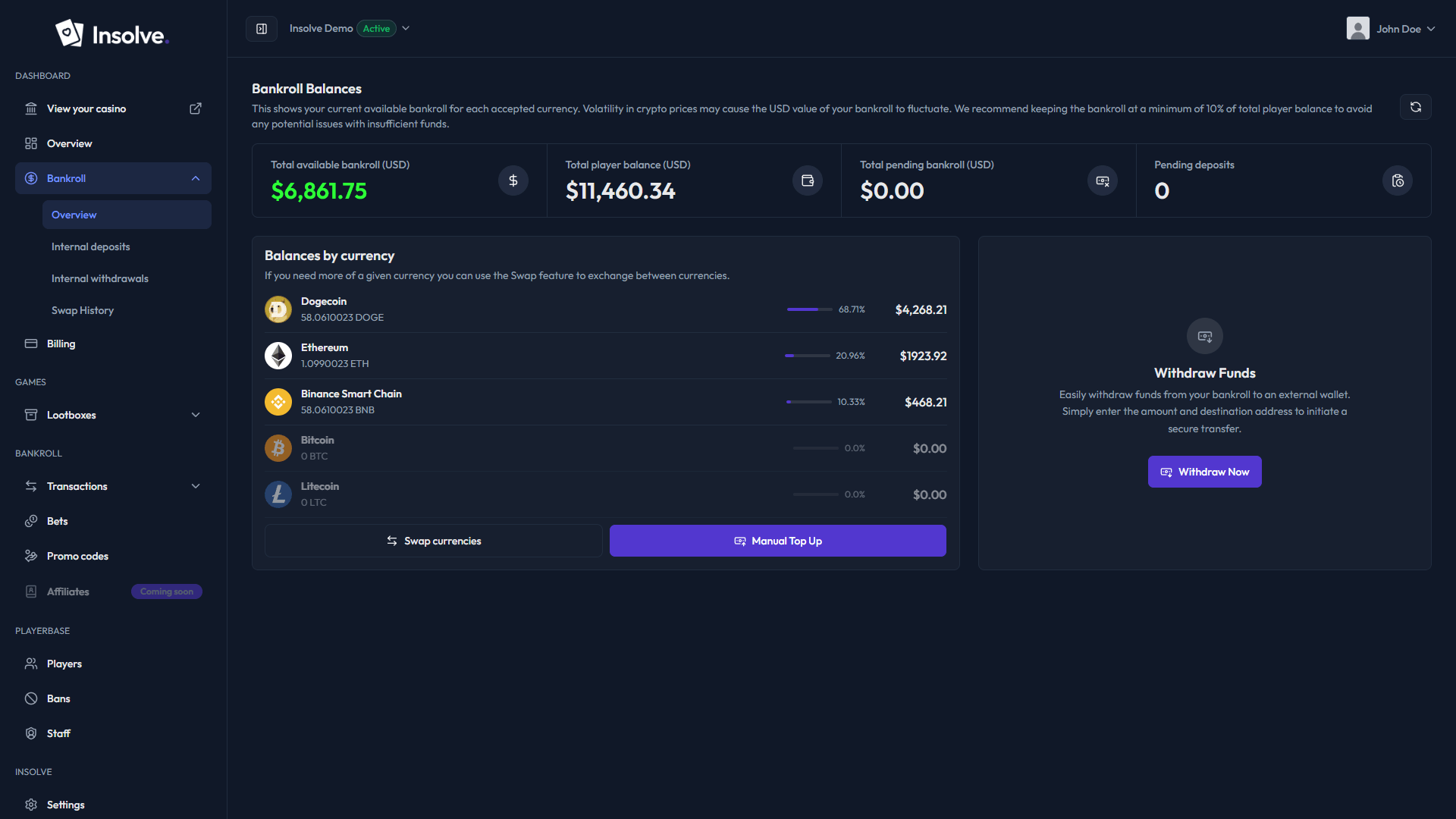Screen dimensions: 1456x819
Task: Click the Billing card icon
Action: coord(31,344)
